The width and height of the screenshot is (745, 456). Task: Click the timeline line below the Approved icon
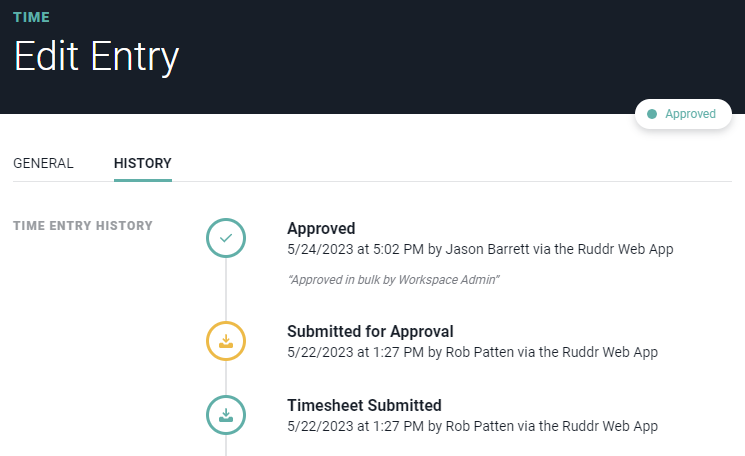226,290
